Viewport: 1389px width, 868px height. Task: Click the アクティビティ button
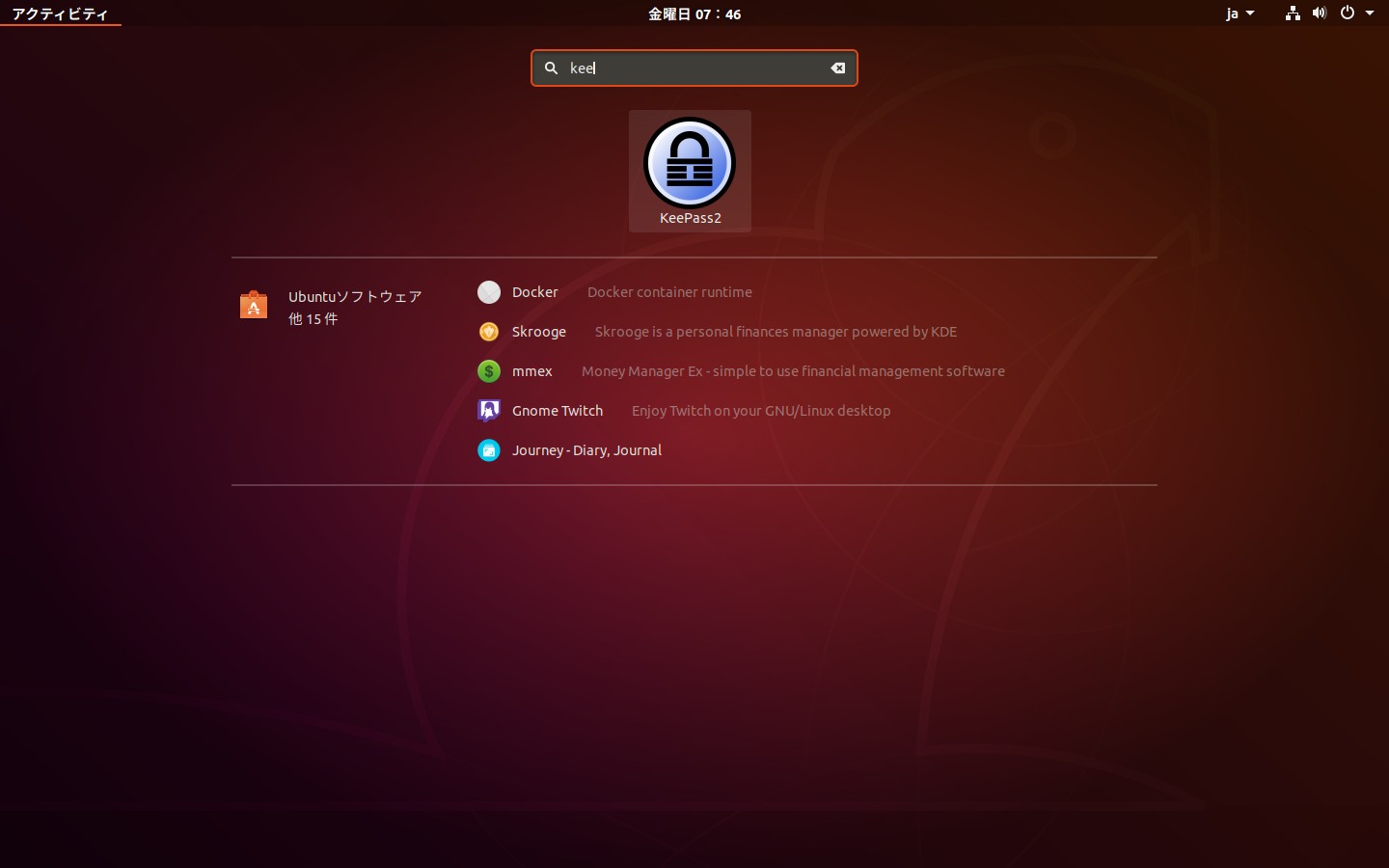60,14
